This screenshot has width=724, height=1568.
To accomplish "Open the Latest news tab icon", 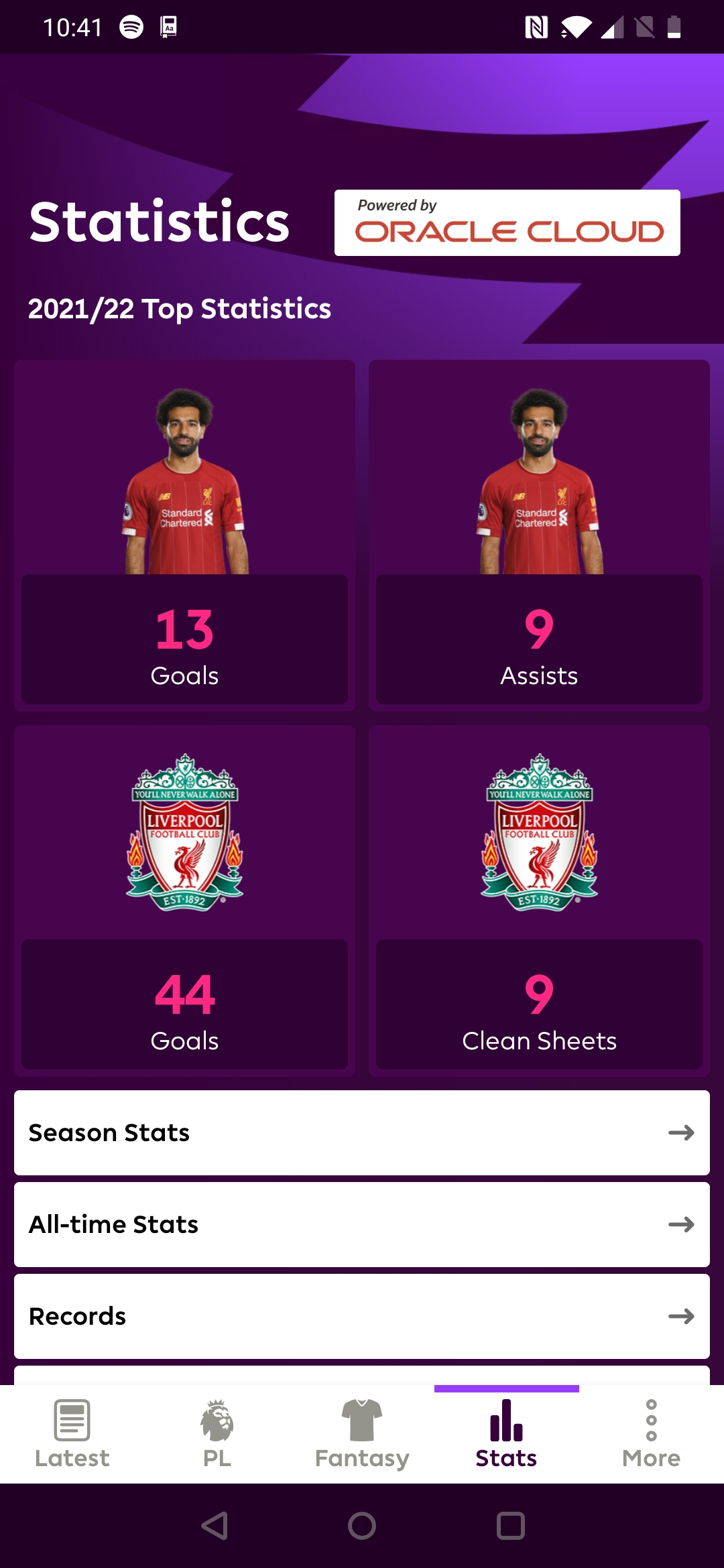I will pos(72,1419).
